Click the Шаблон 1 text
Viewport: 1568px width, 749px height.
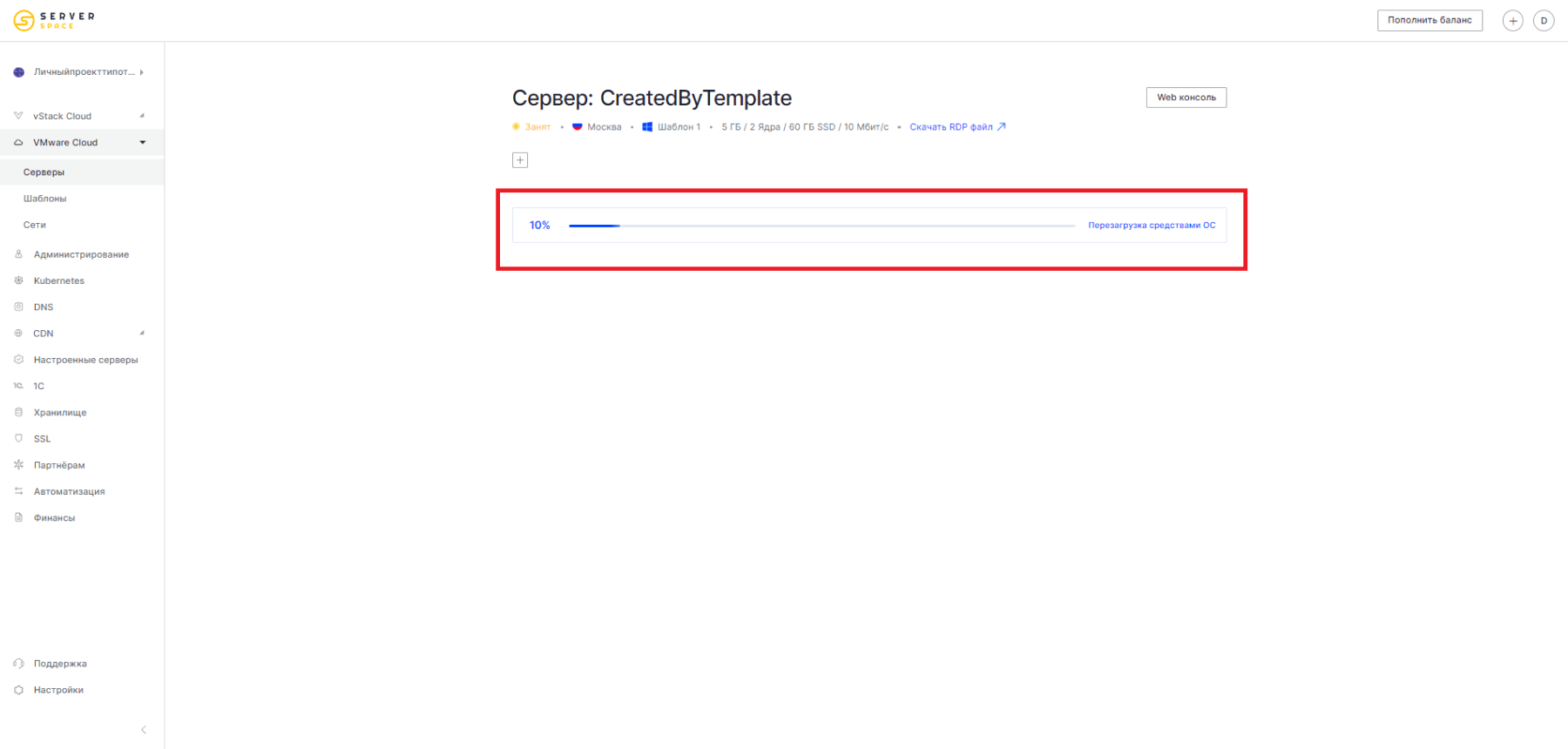click(679, 127)
